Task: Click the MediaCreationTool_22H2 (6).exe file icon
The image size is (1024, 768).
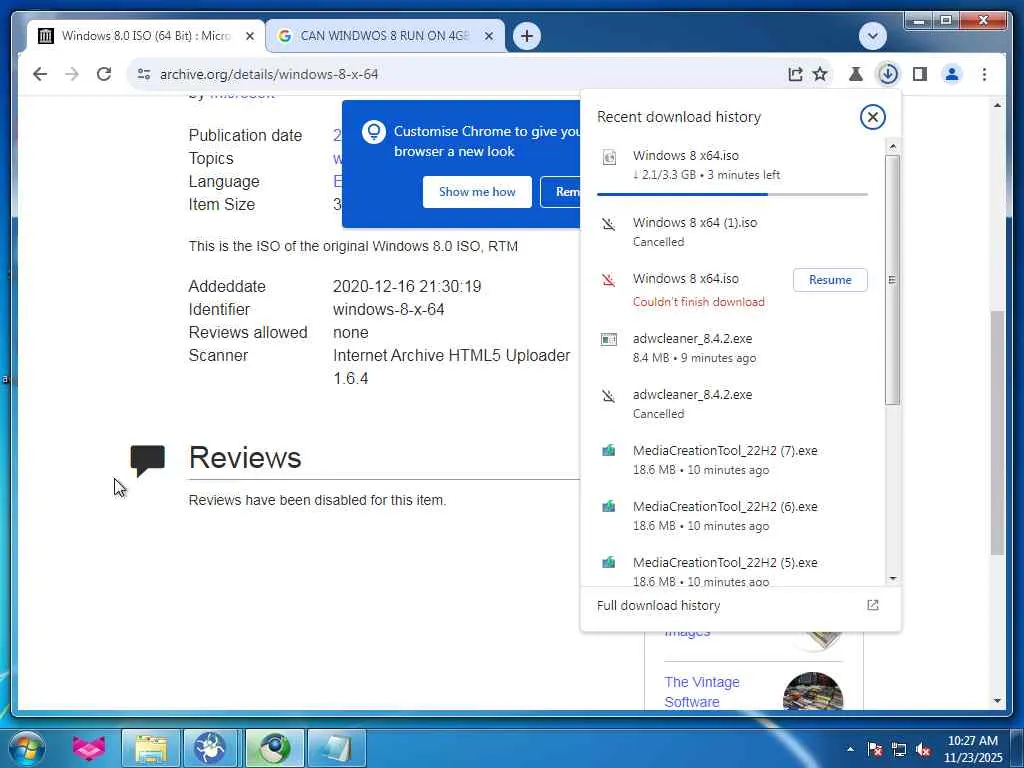Action: (608, 507)
